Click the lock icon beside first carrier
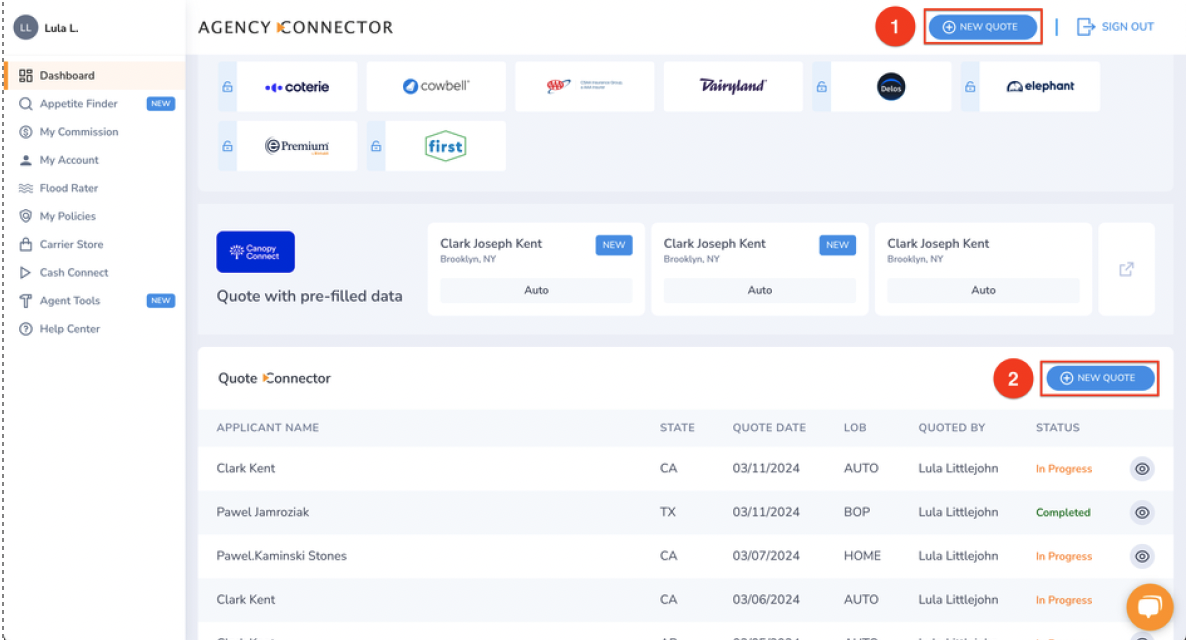The image size is (1186, 640). pos(375,145)
